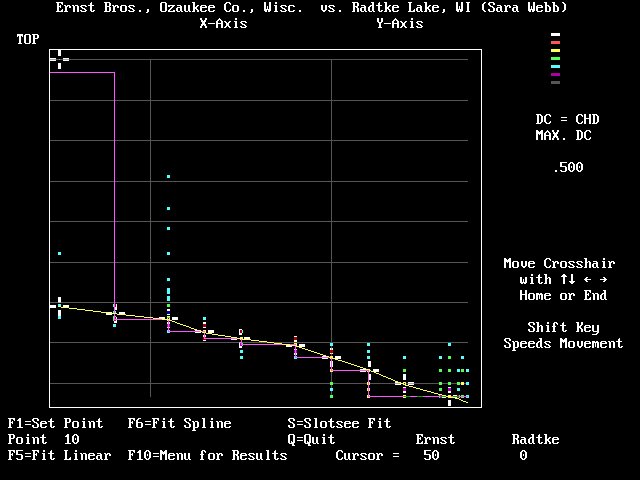Image resolution: width=640 pixels, height=480 pixels.
Task: Click the white crosshair at plot top-left
Action: 60,60
